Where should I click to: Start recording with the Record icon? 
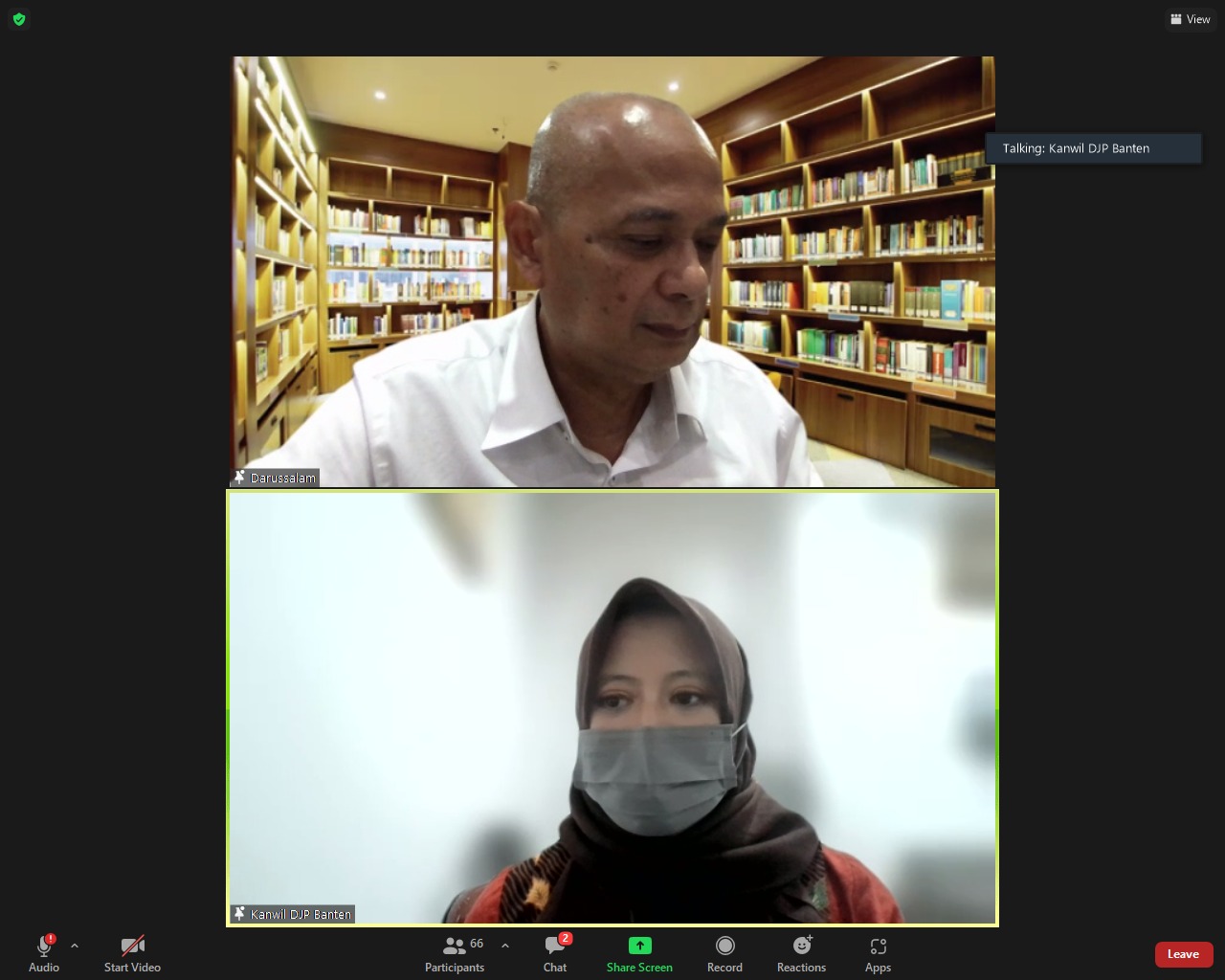(724, 947)
